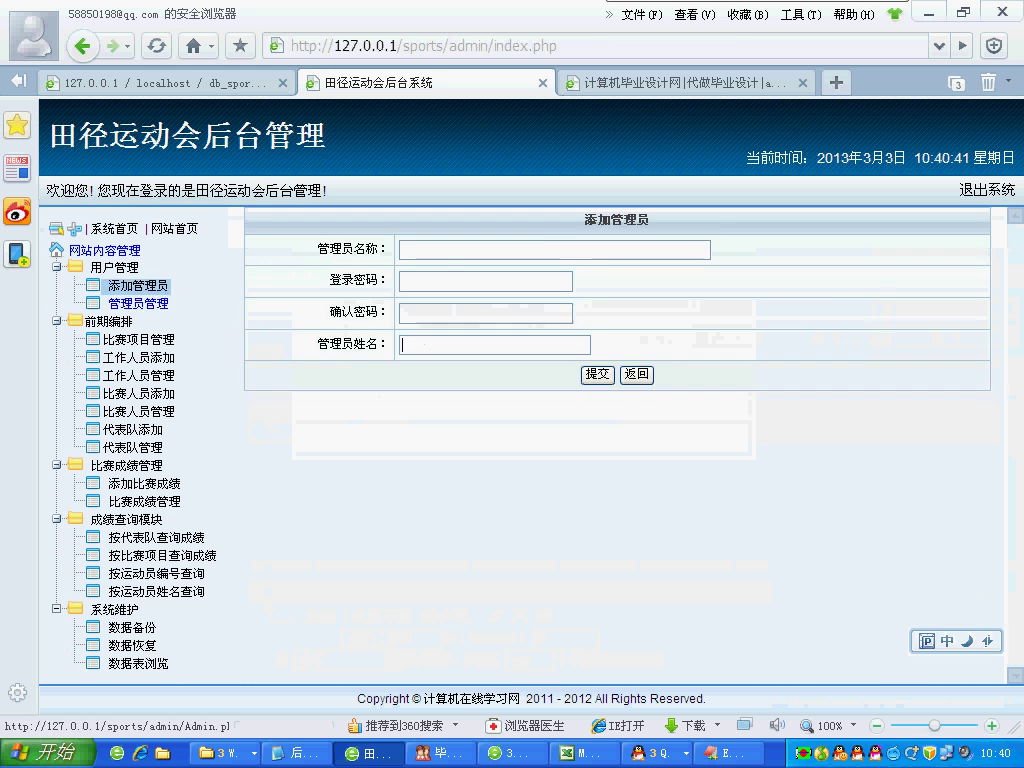
Task: Open address bar history dropdown
Action: [x=939, y=46]
